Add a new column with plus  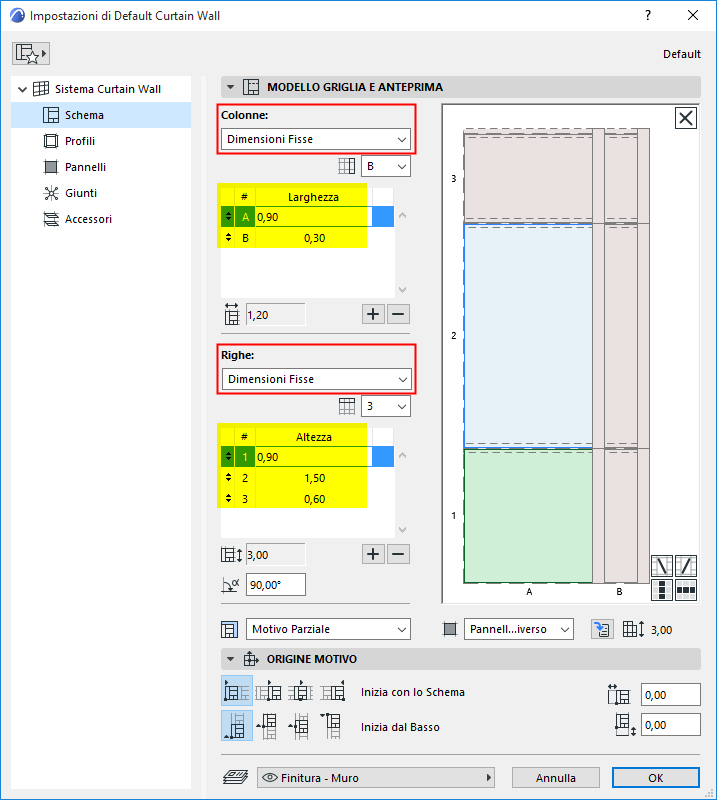373,314
